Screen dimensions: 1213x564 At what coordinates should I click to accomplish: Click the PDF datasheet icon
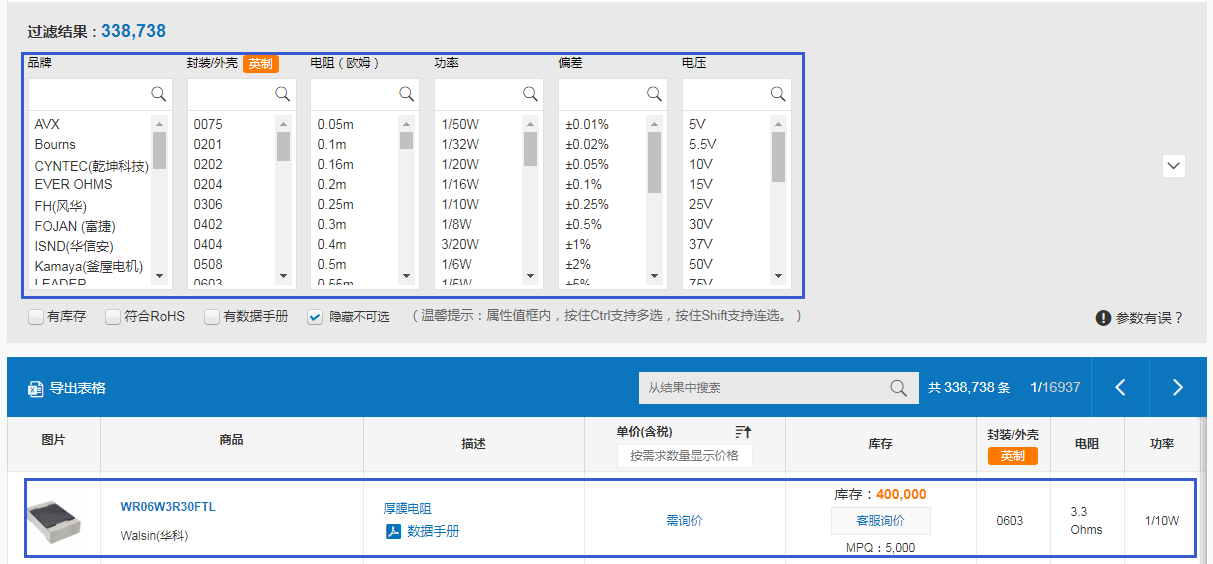(x=393, y=531)
